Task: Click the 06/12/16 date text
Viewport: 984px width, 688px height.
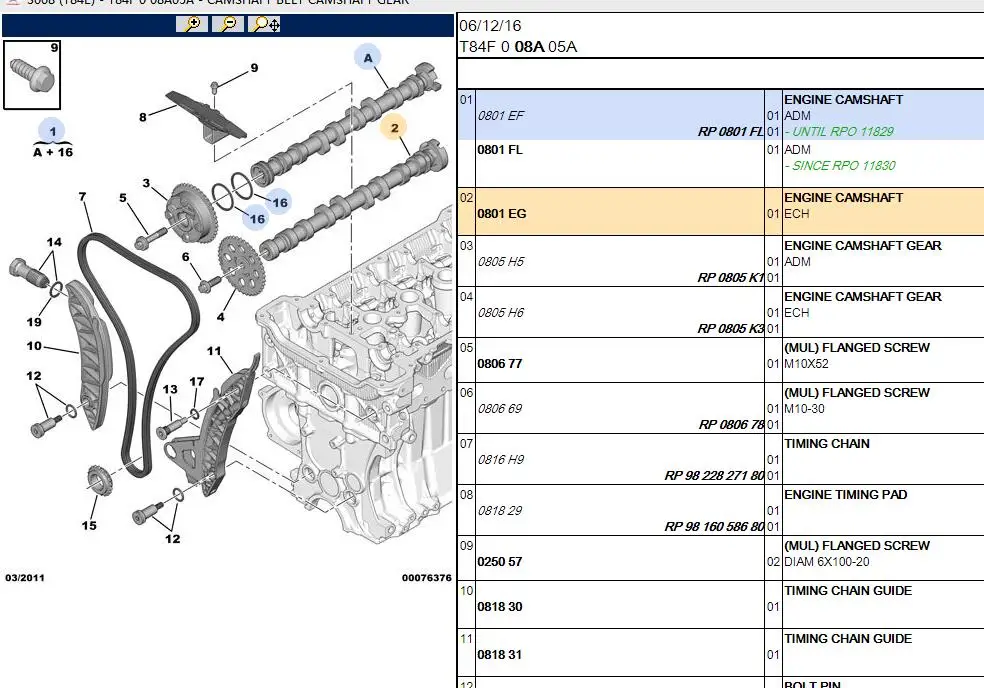Action: pos(490,25)
